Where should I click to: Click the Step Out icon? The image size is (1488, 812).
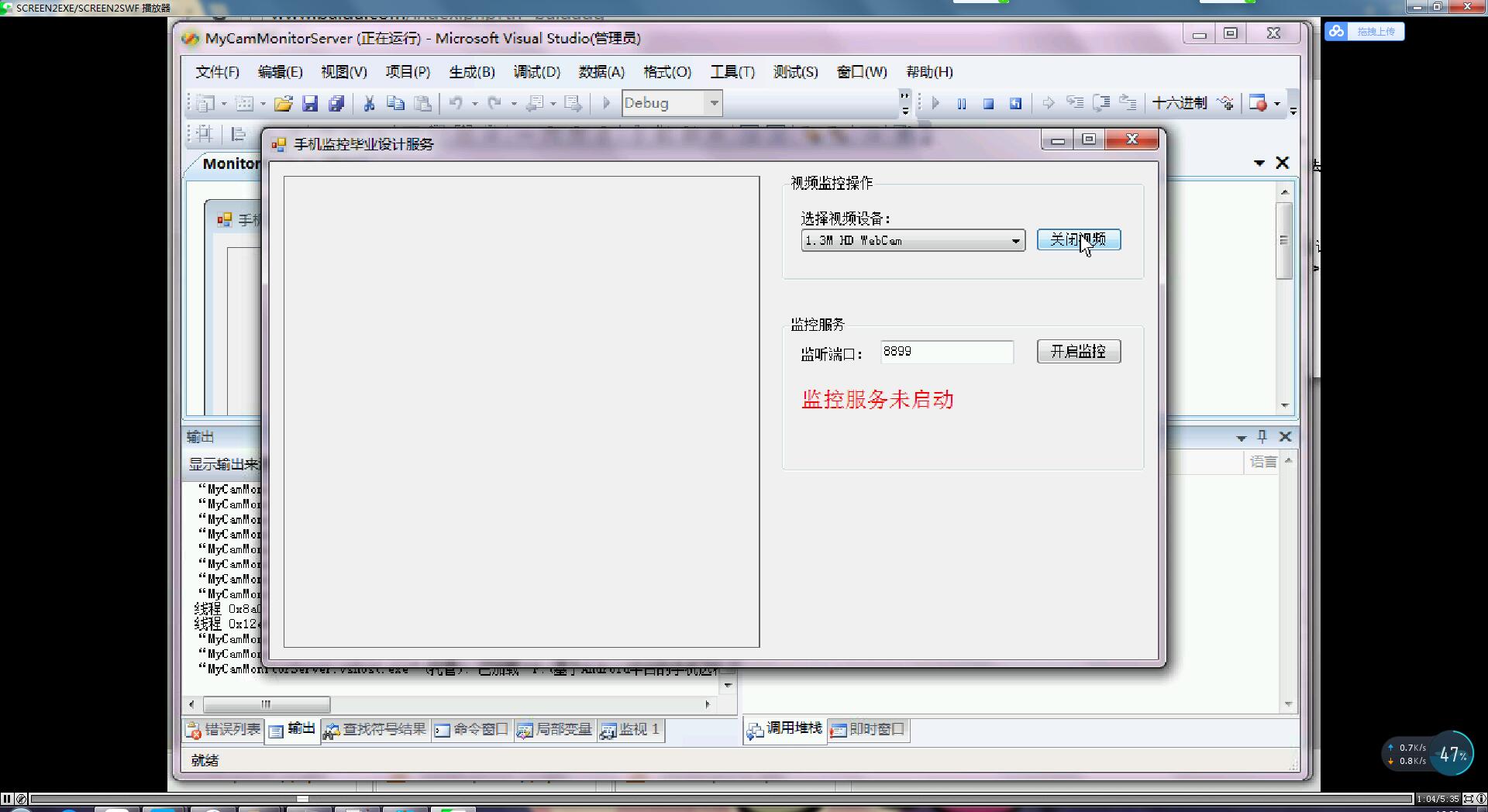[1128, 103]
